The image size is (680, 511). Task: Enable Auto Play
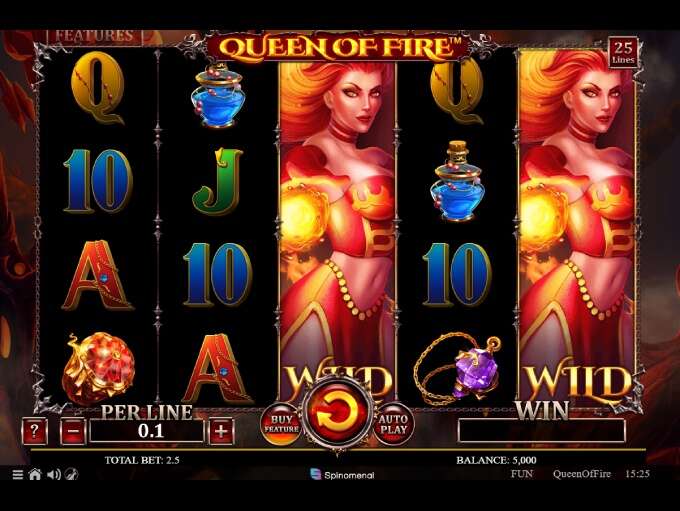[x=394, y=424]
